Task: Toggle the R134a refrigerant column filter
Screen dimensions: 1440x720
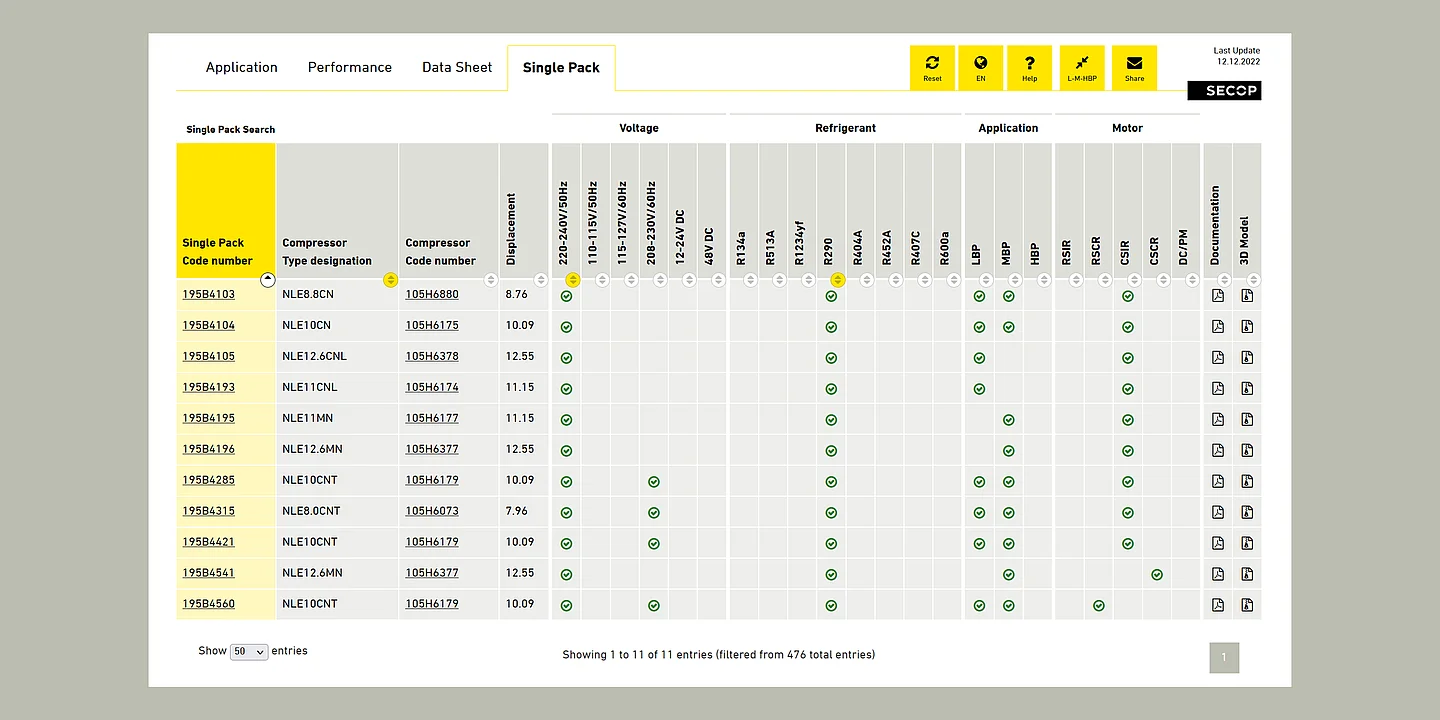Action: point(751,280)
